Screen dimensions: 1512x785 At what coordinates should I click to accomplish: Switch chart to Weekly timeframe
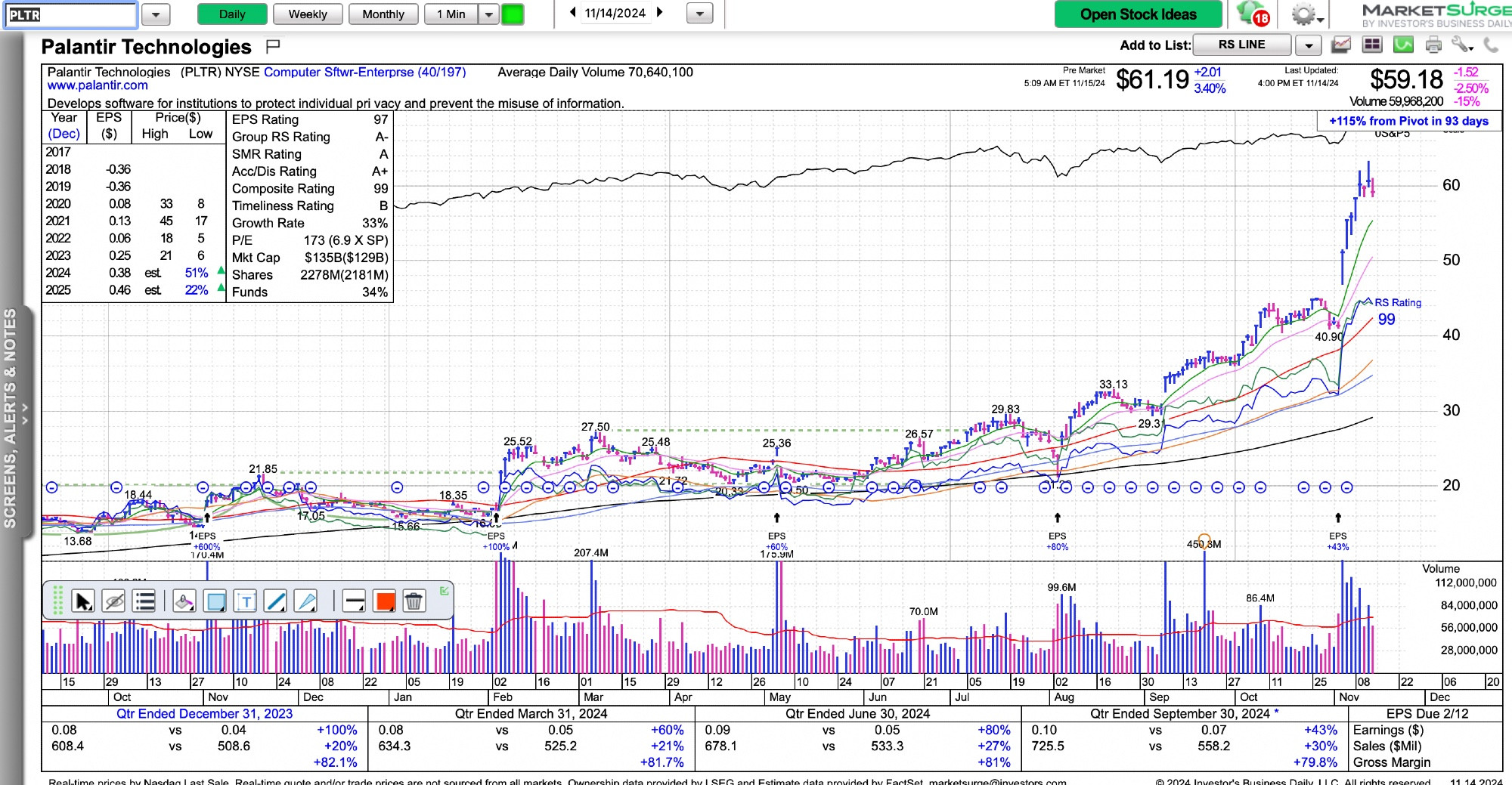pyautogui.click(x=308, y=14)
